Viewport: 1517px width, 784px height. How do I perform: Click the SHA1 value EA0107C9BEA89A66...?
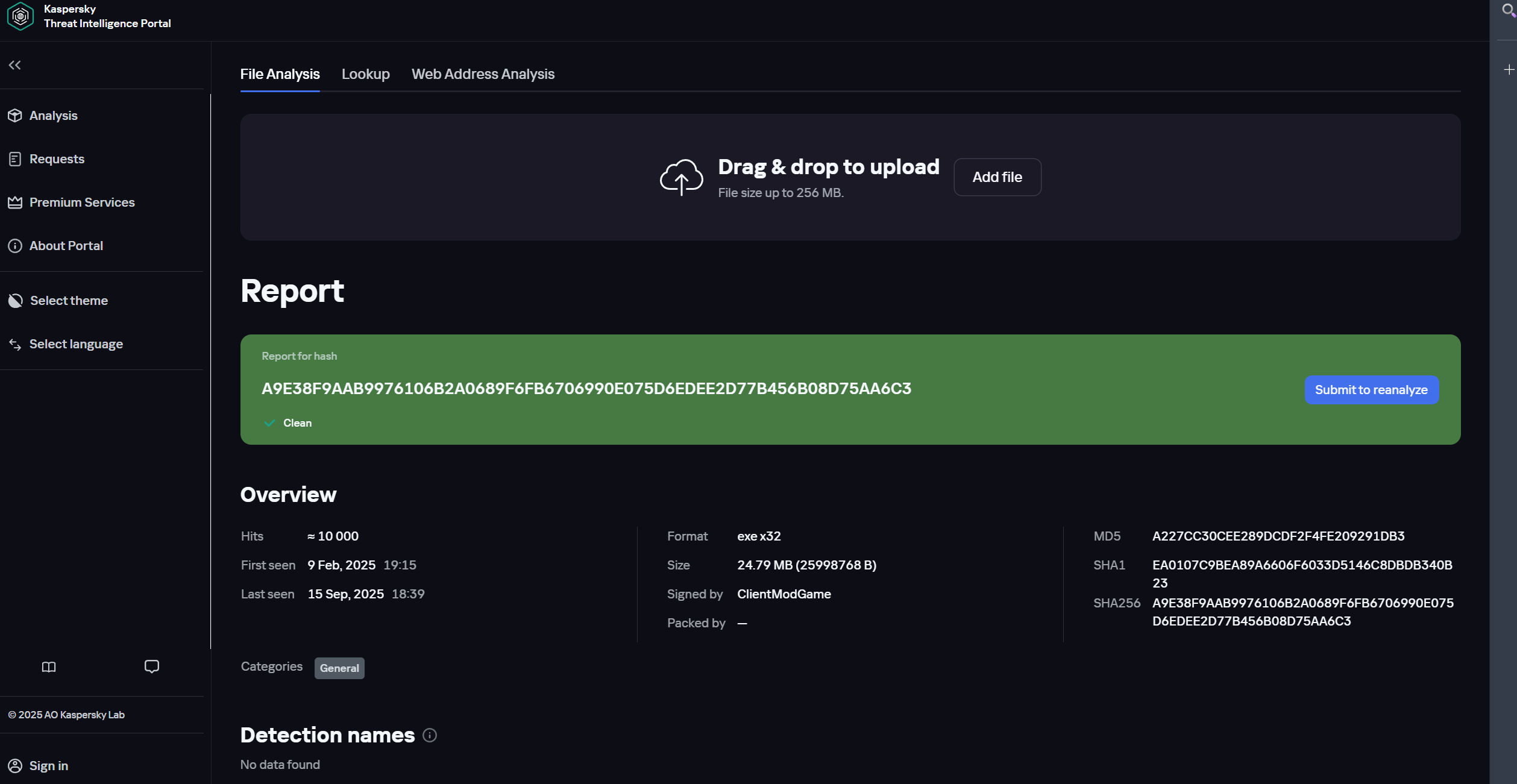(1302, 574)
